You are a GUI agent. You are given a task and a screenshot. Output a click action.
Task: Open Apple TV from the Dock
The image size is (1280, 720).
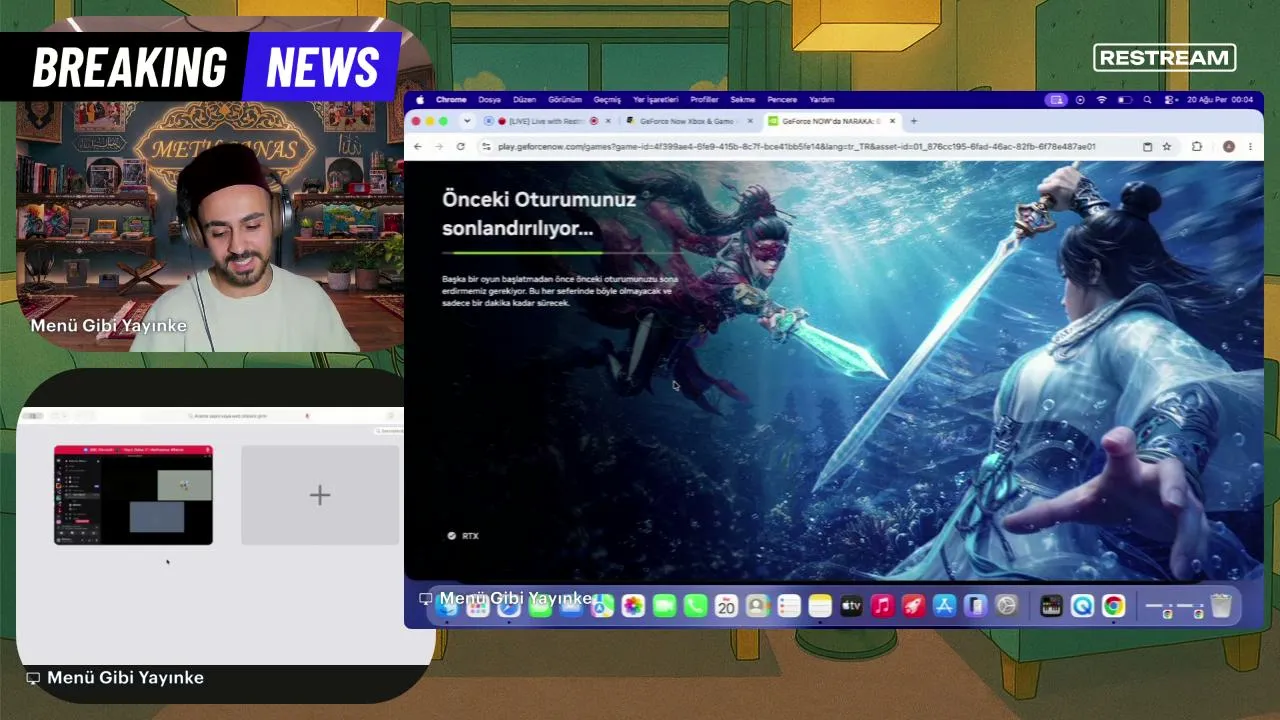(x=851, y=605)
